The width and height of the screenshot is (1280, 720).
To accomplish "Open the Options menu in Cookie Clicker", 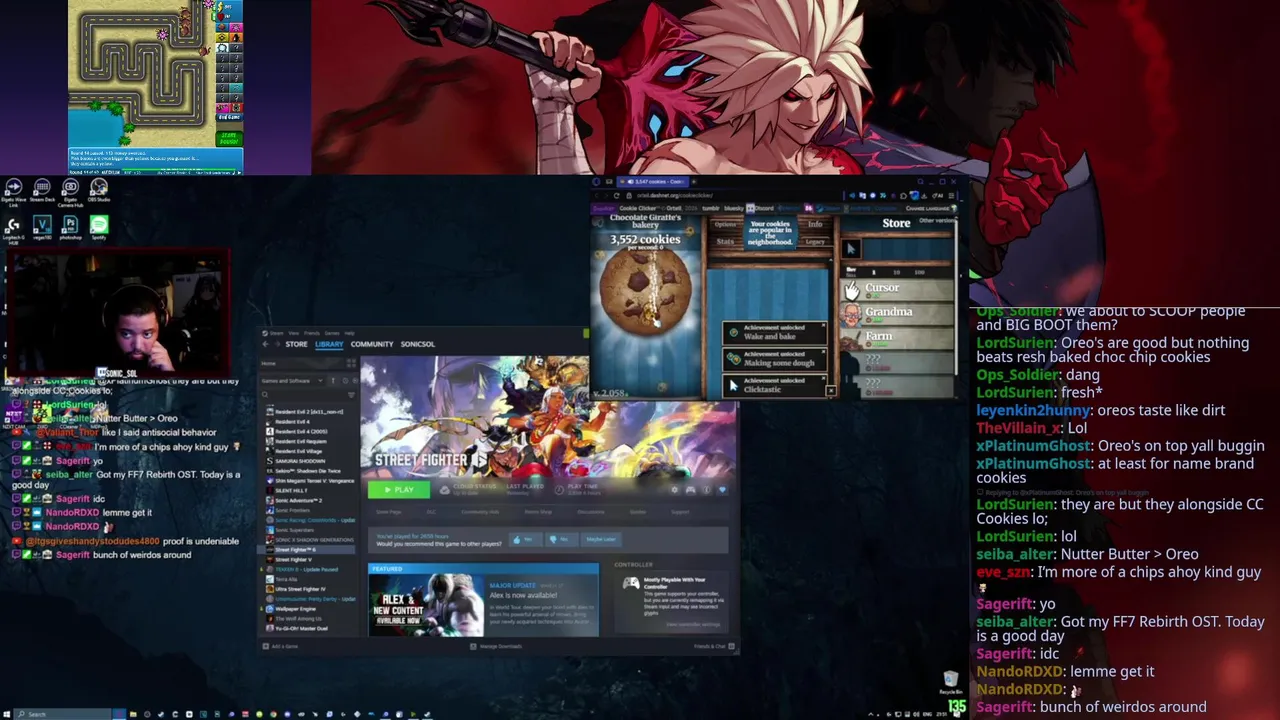I will [725, 225].
